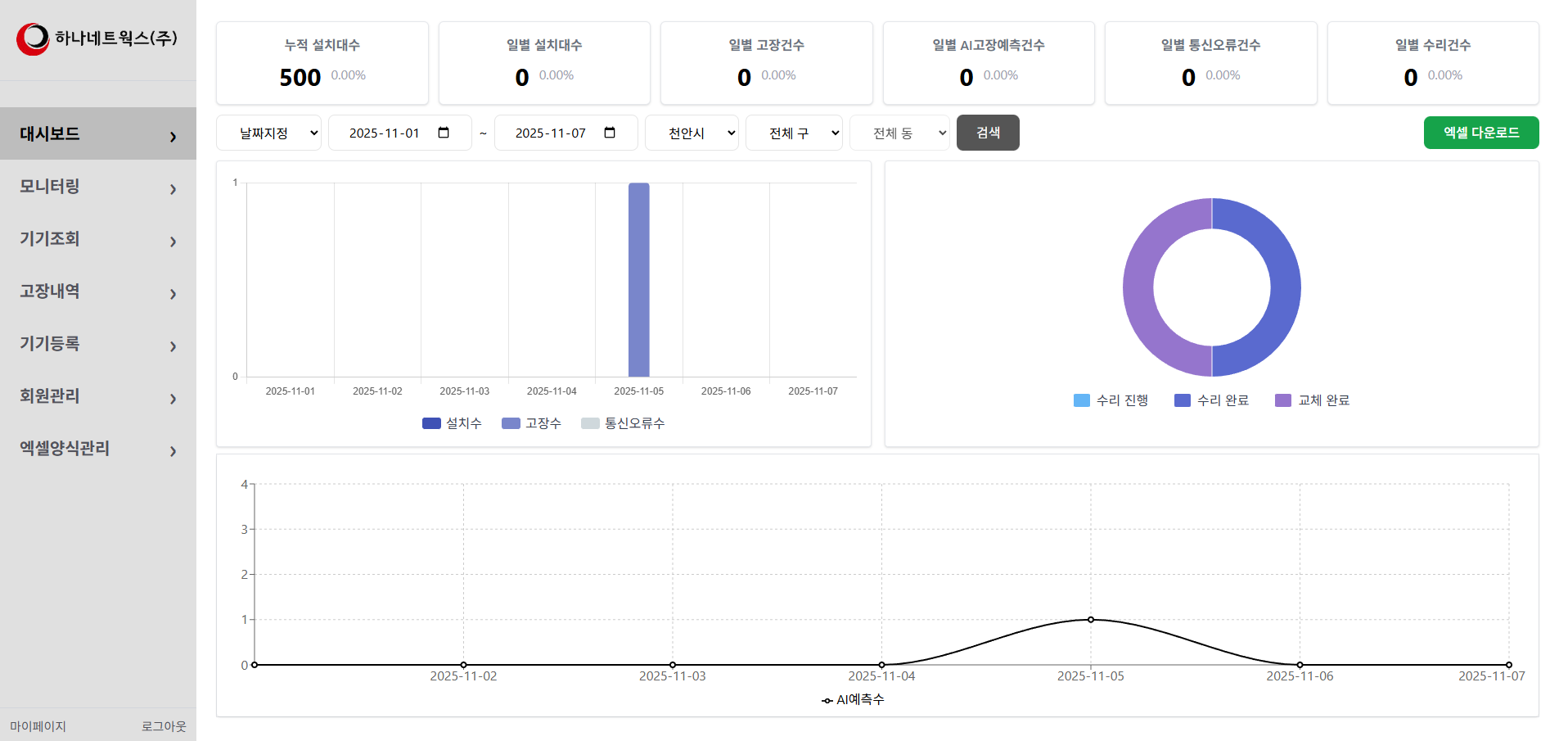Click the chevron arrow next to 엑셀양식관리
The image size is (1568, 741).
[173, 451]
